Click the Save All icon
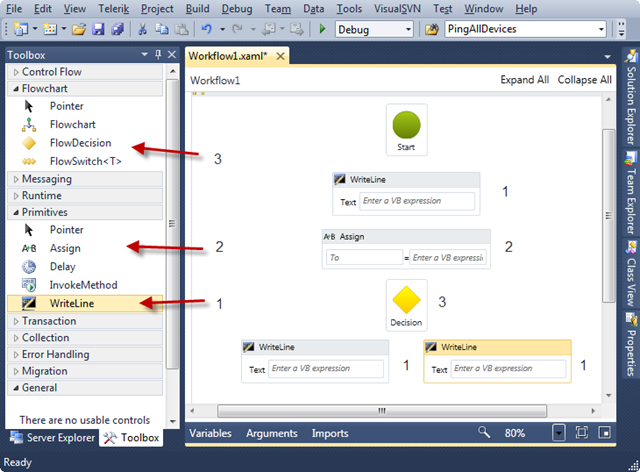This screenshot has height=472, width=640. [118, 29]
